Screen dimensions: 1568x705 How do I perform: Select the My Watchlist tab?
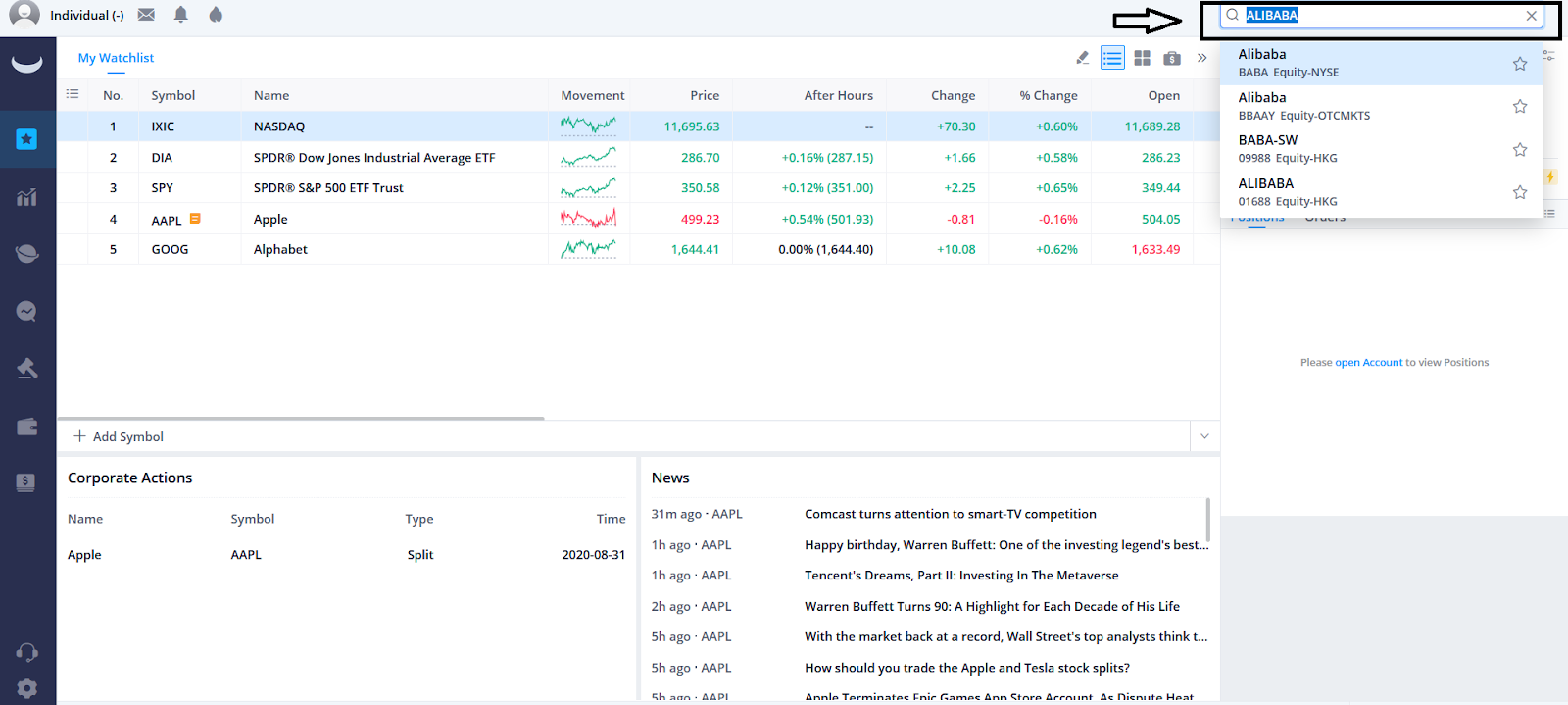tap(116, 58)
